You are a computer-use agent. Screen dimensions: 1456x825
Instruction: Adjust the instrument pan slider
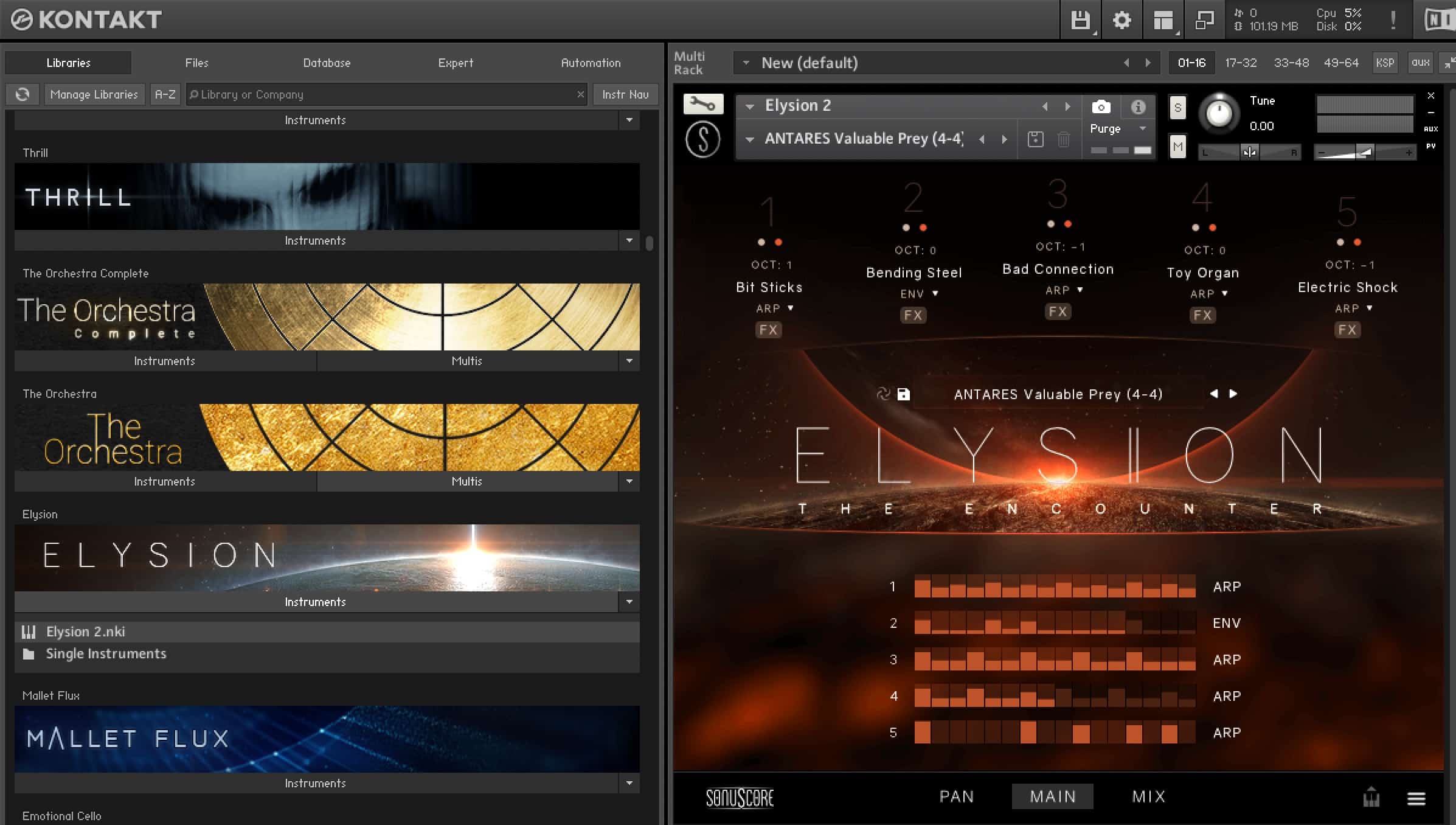coord(1249,152)
